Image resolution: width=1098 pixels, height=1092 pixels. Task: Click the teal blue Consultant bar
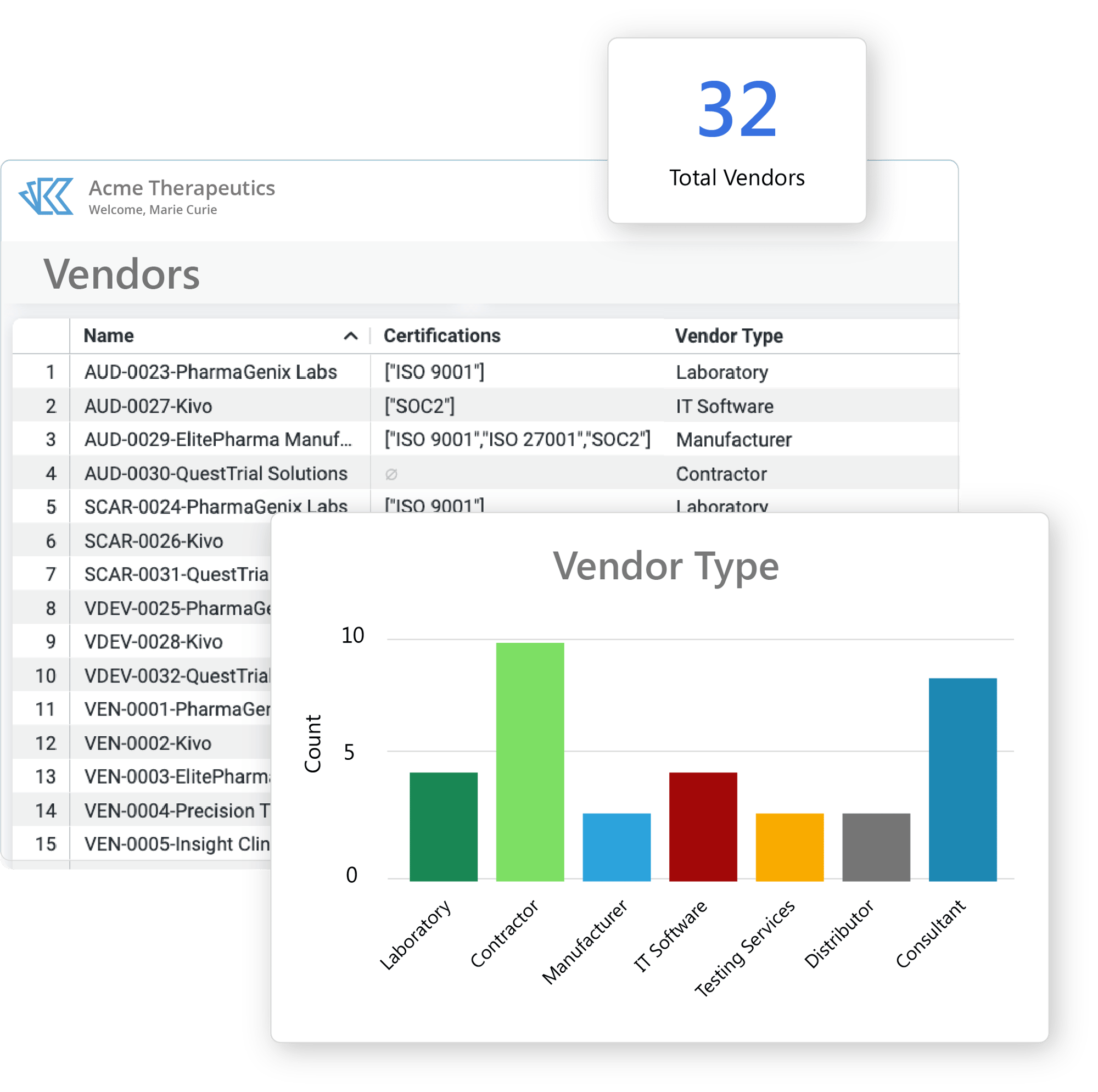tap(962, 780)
